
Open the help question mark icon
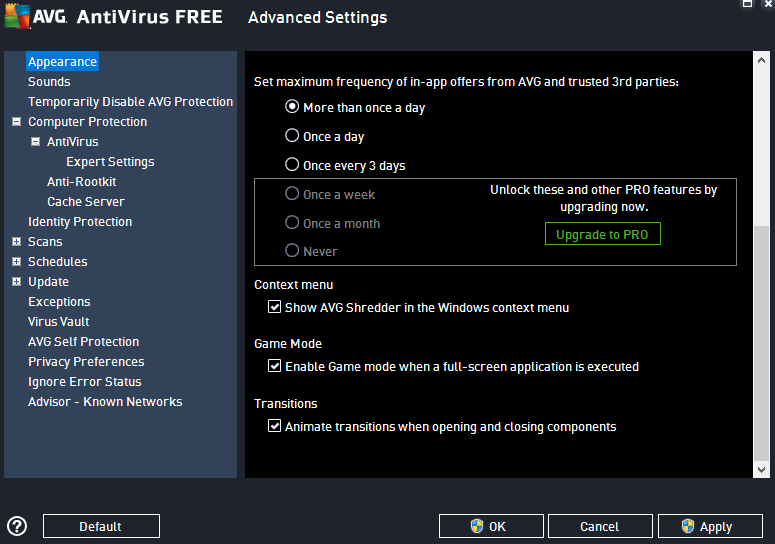click(17, 526)
